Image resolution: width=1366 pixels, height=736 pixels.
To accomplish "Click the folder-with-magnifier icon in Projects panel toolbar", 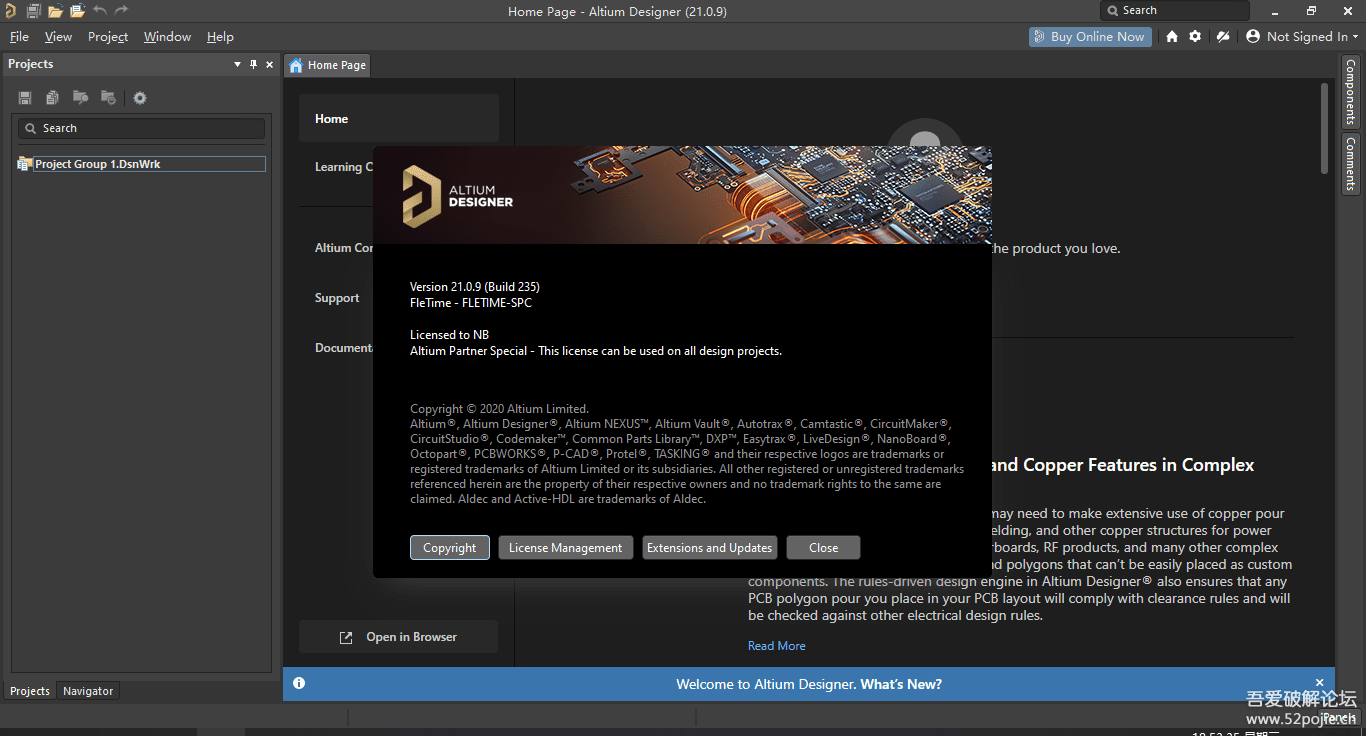I will coord(80,98).
